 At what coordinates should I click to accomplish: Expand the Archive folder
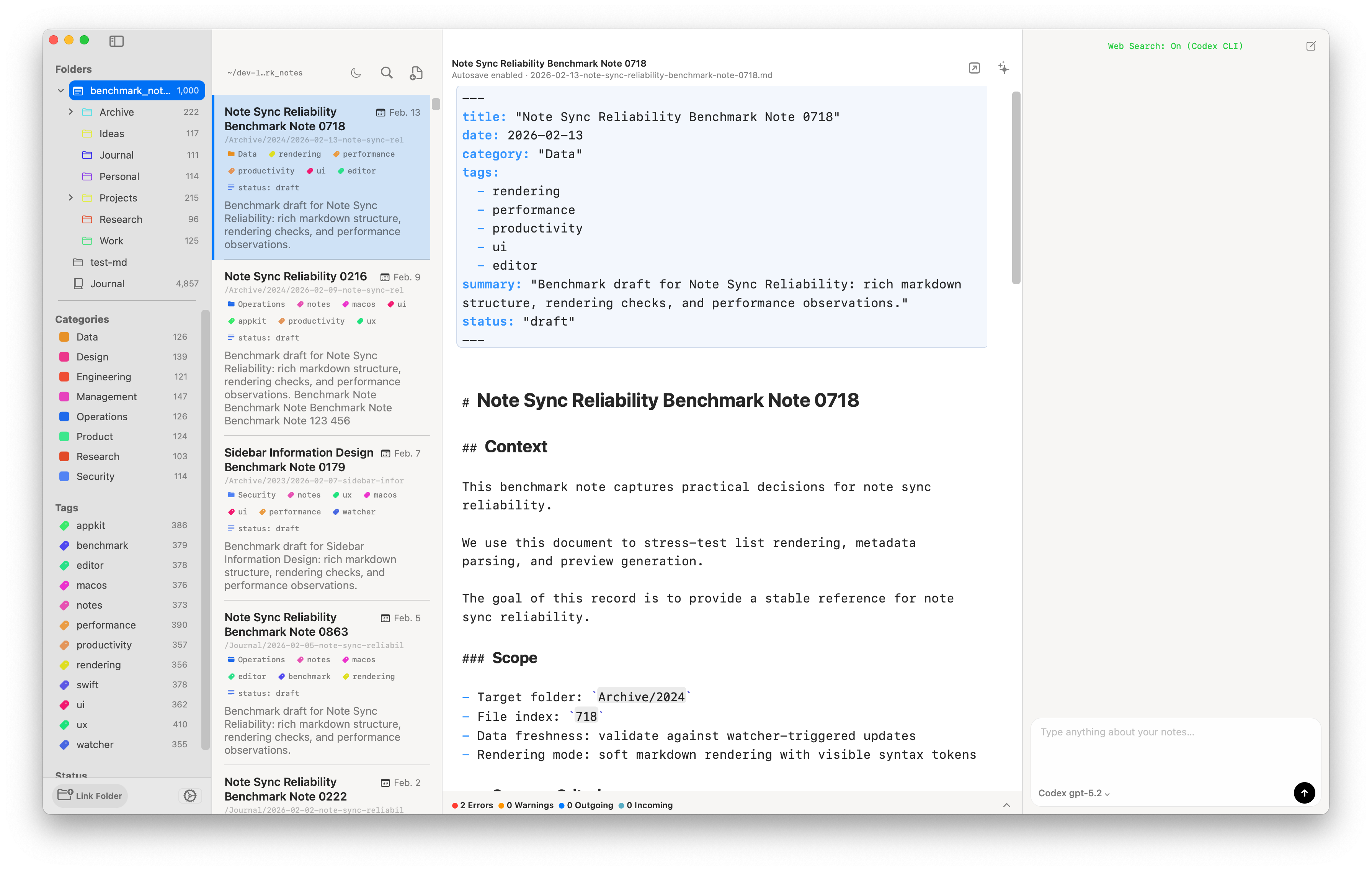71,112
